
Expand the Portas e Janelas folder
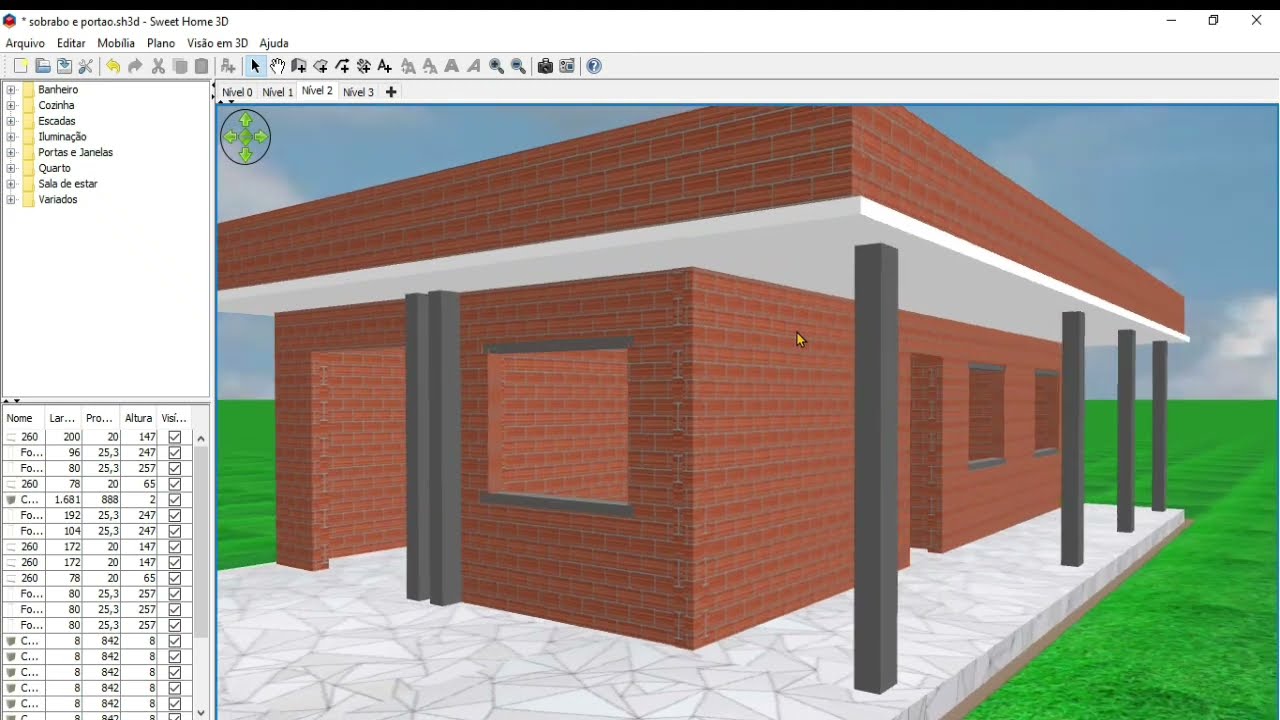coord(11,152)
